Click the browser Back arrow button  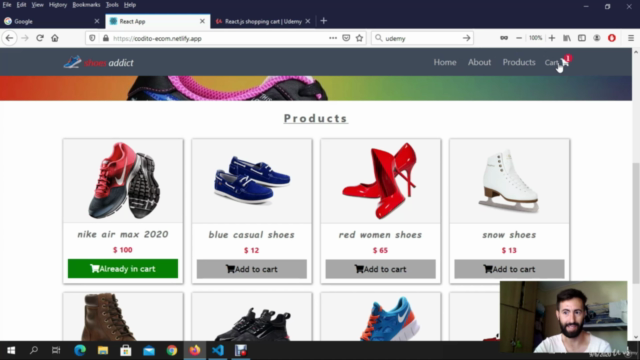[x=9, y=38]
